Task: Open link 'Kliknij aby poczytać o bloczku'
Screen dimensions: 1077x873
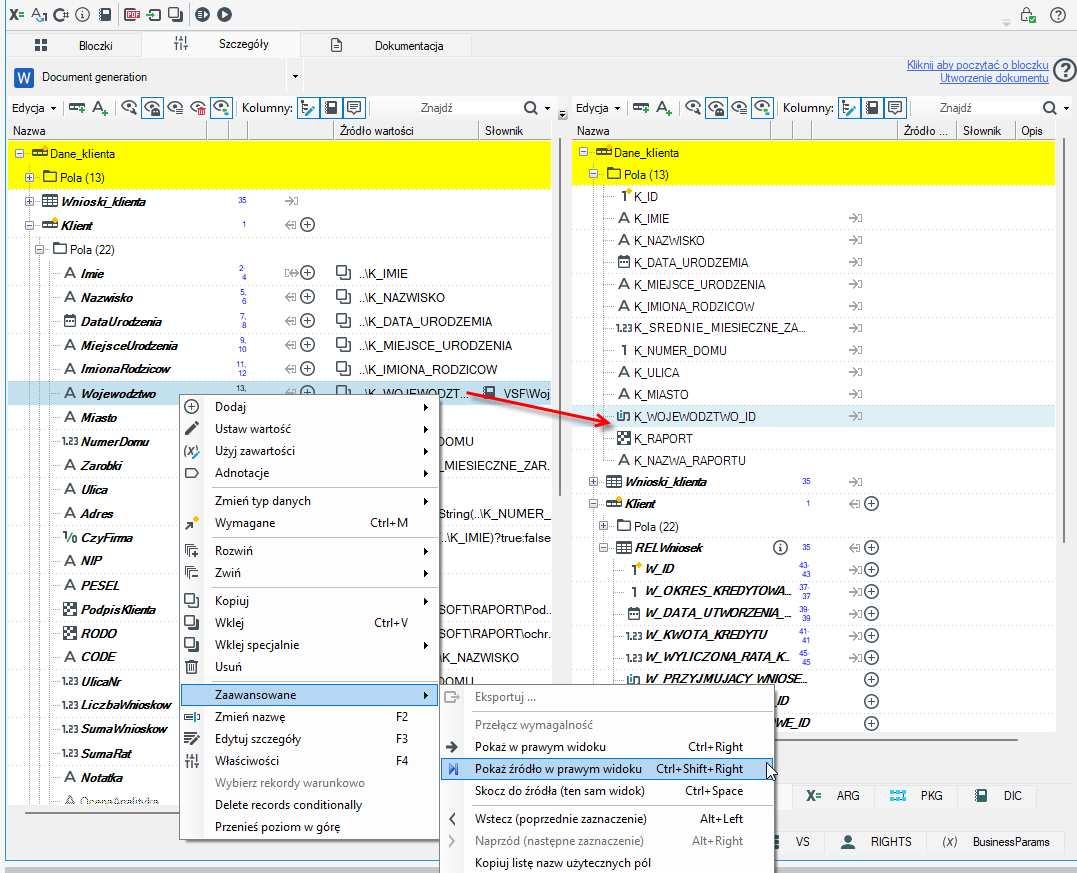Action: (x=977, y=65)
